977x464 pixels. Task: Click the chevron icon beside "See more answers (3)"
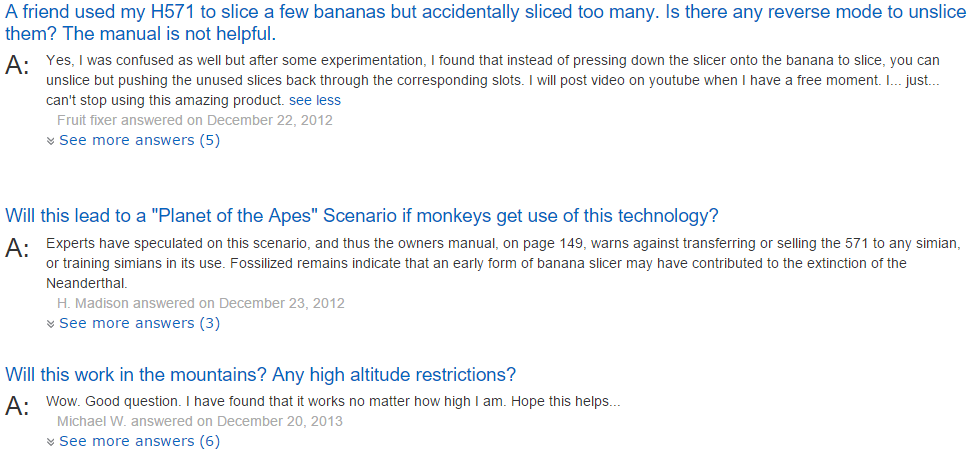tap(51, 324)
